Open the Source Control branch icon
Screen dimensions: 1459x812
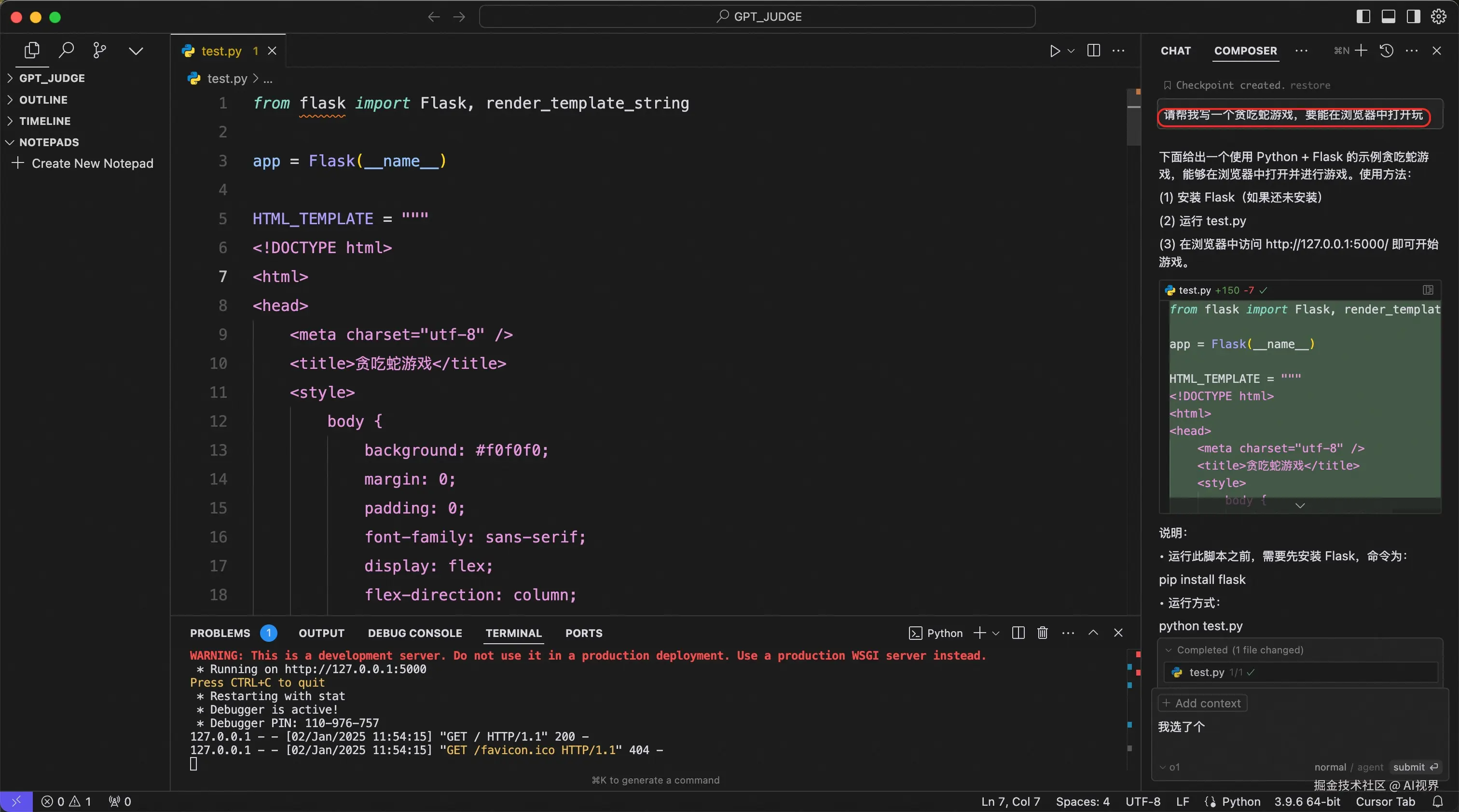coord(100,50)
